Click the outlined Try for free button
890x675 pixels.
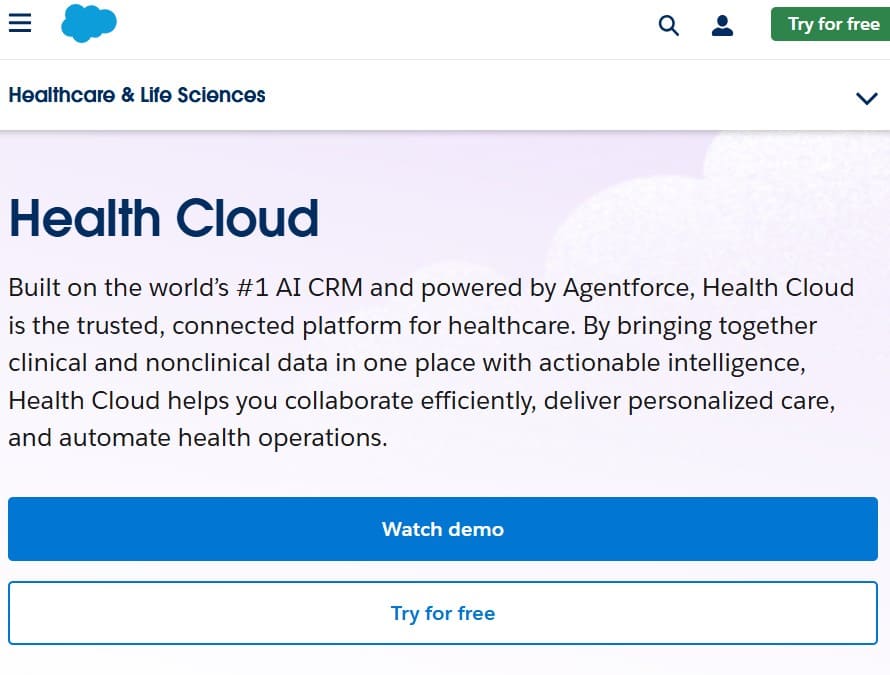point(443,613)
